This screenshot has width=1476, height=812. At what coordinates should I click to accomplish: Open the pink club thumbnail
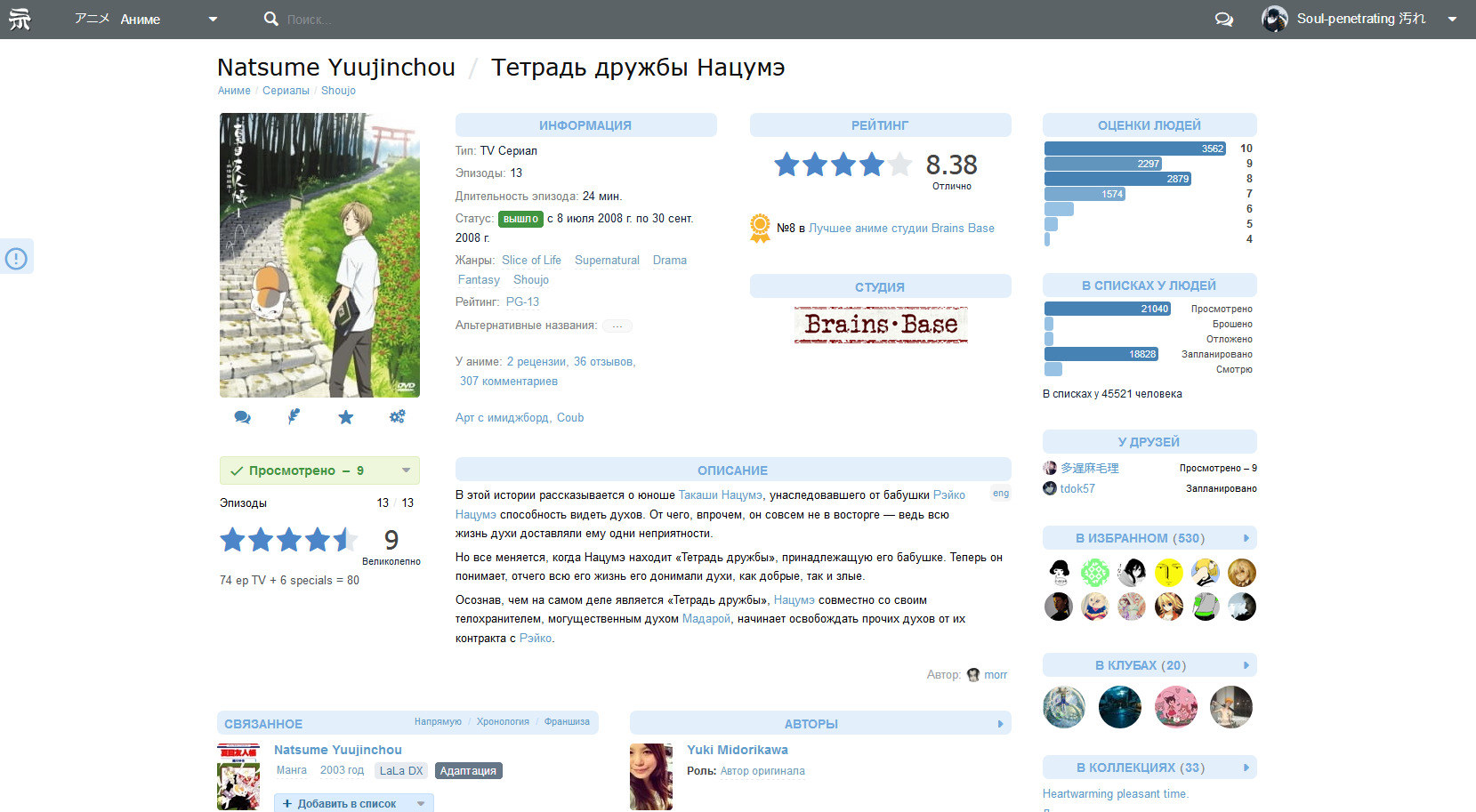(x=1176, y=707)
